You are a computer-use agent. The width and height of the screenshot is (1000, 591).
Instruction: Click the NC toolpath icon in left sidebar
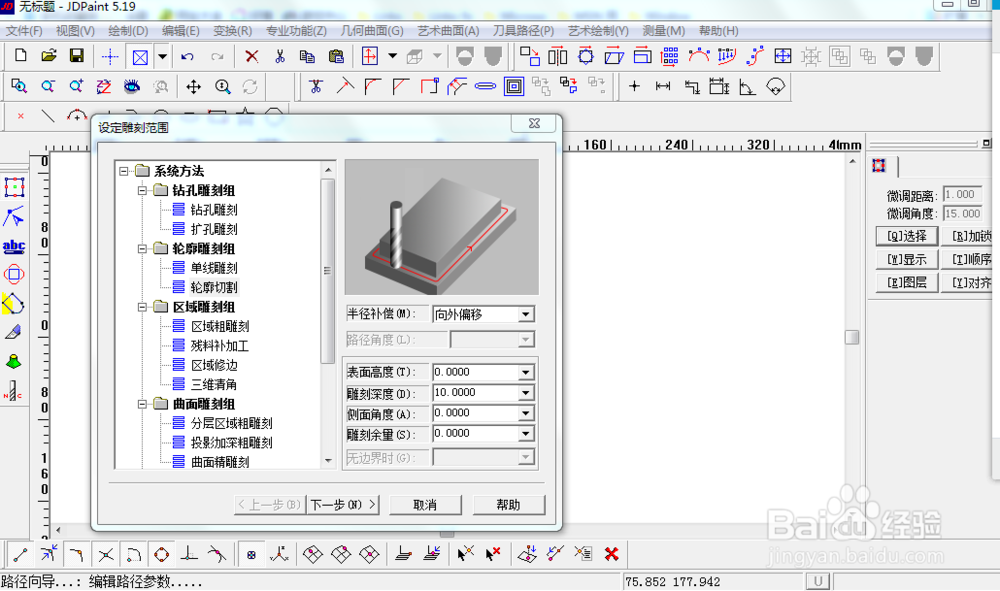click(x=13, y=391)
